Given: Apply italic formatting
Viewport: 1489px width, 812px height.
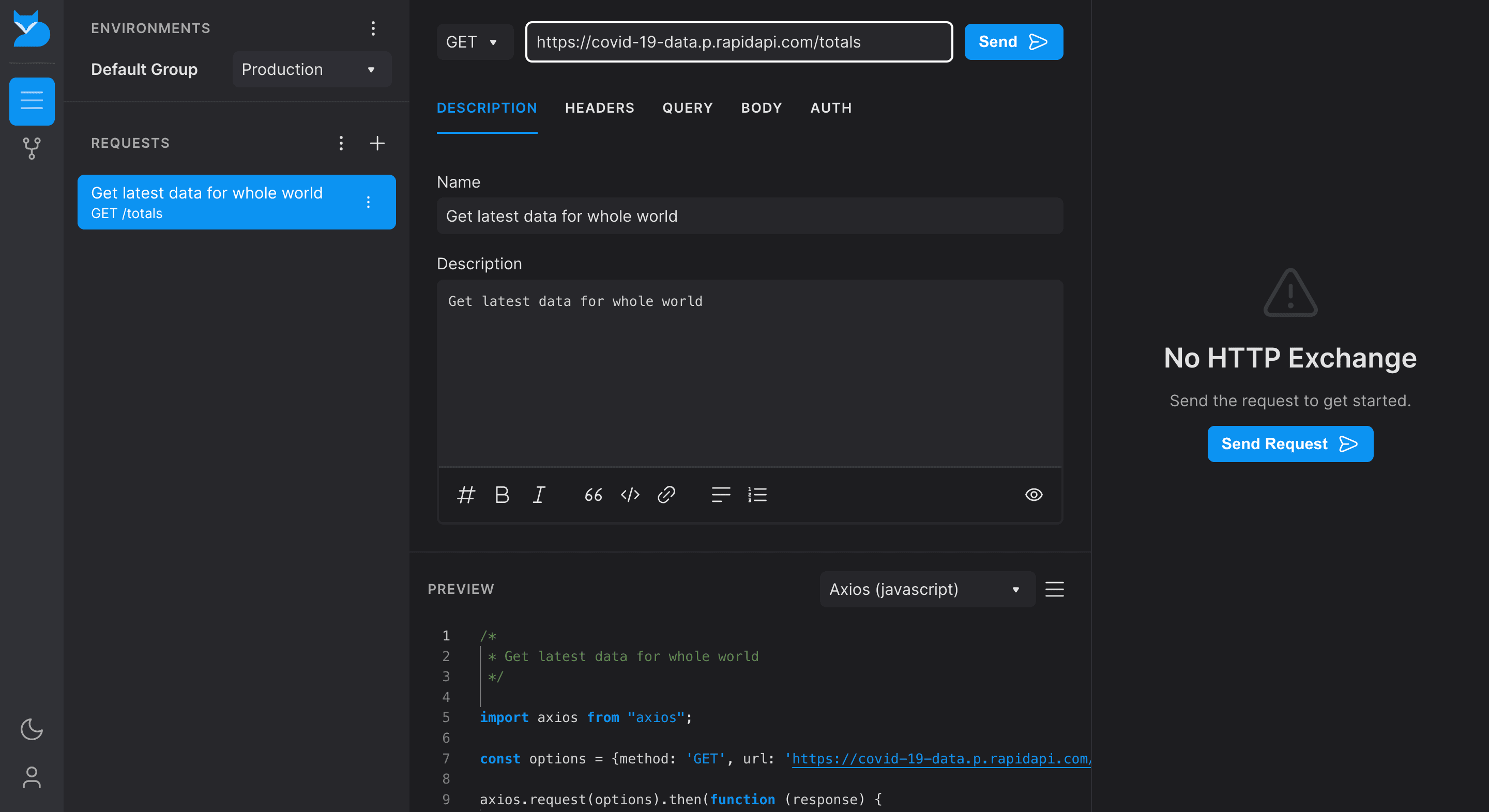Looking at the screenshot, I should tap(539, 495).
